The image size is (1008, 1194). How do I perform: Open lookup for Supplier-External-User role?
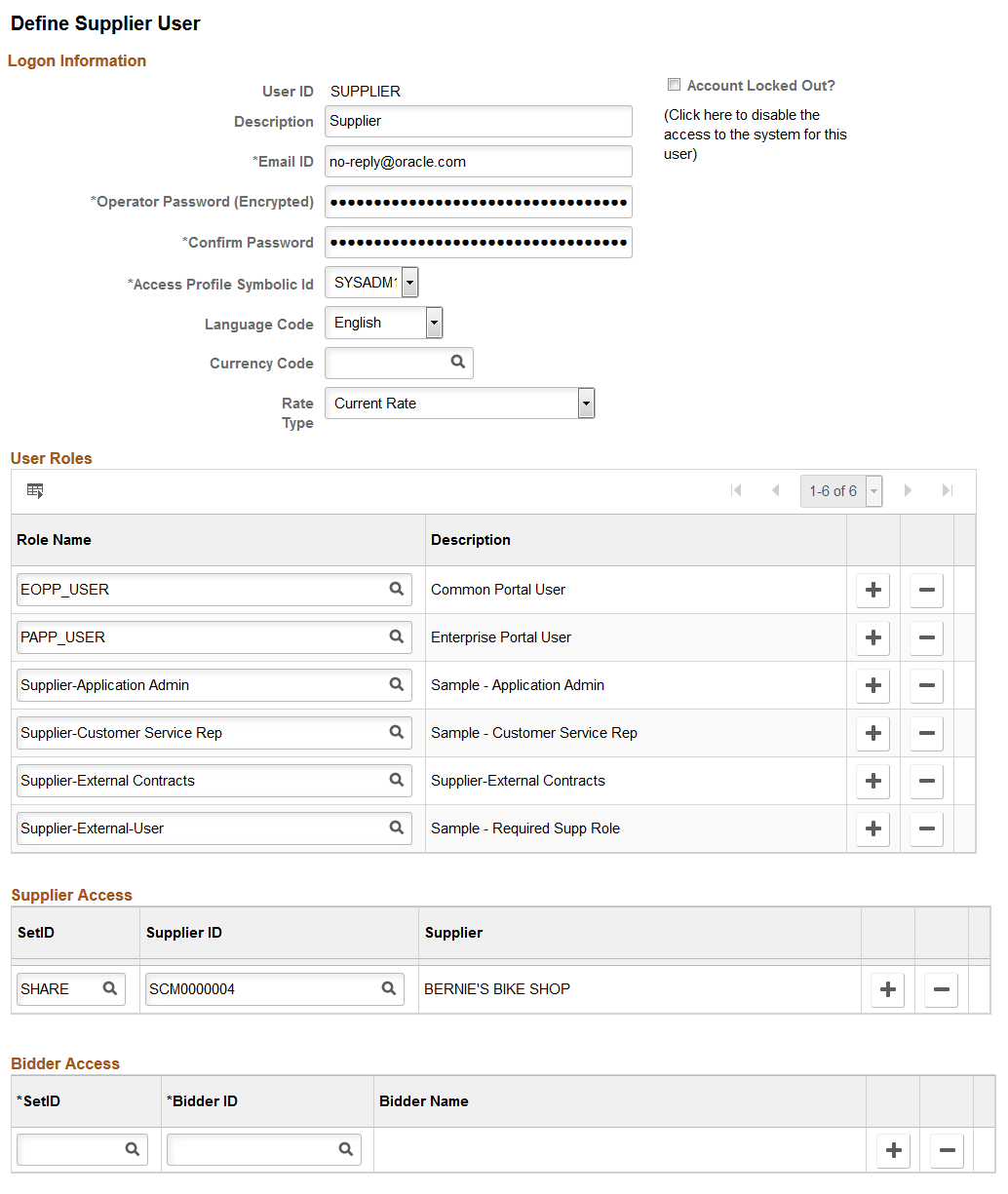[x=396, y=828]
